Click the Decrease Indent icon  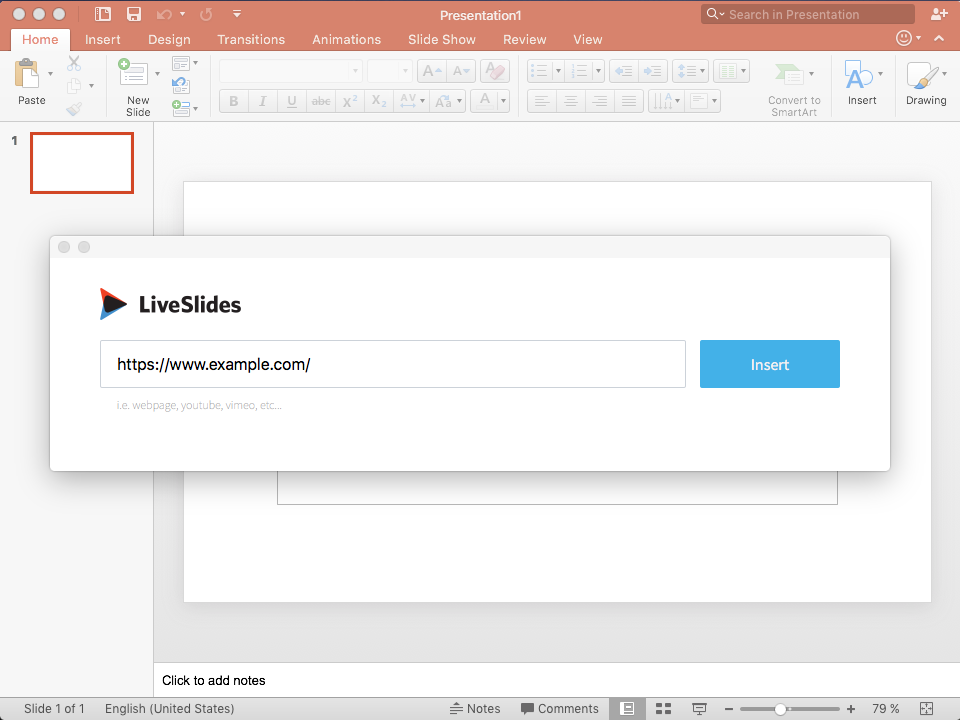(623, 72)
